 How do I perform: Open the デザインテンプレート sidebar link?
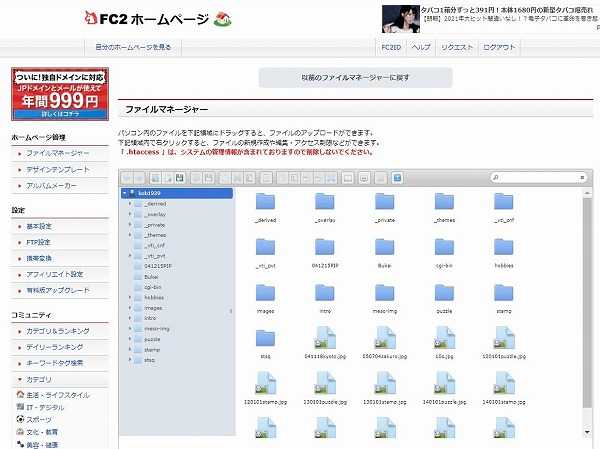[57, 170]
